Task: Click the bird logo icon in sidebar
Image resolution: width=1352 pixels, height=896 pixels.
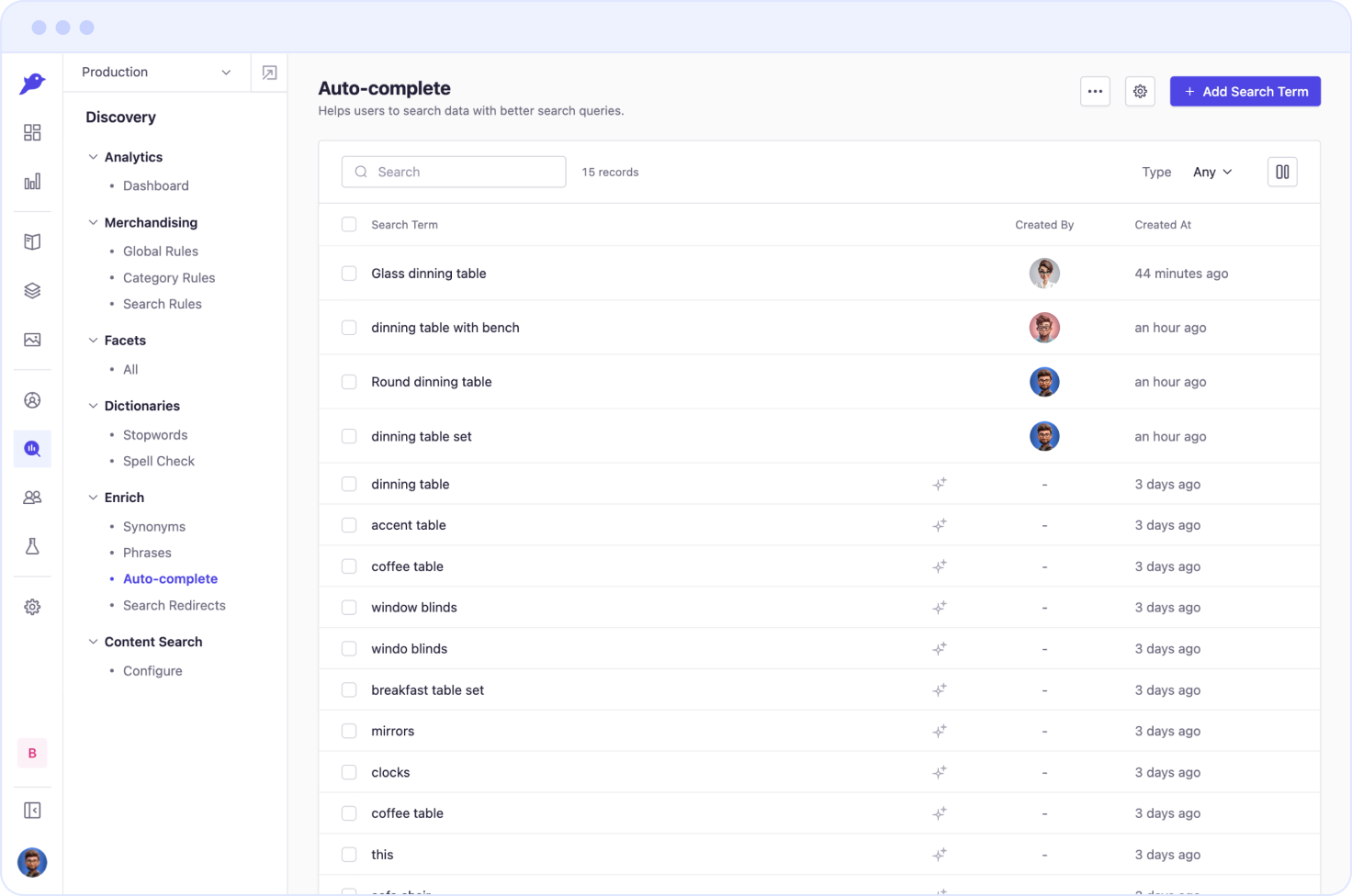Action: (x=32, y=84)
